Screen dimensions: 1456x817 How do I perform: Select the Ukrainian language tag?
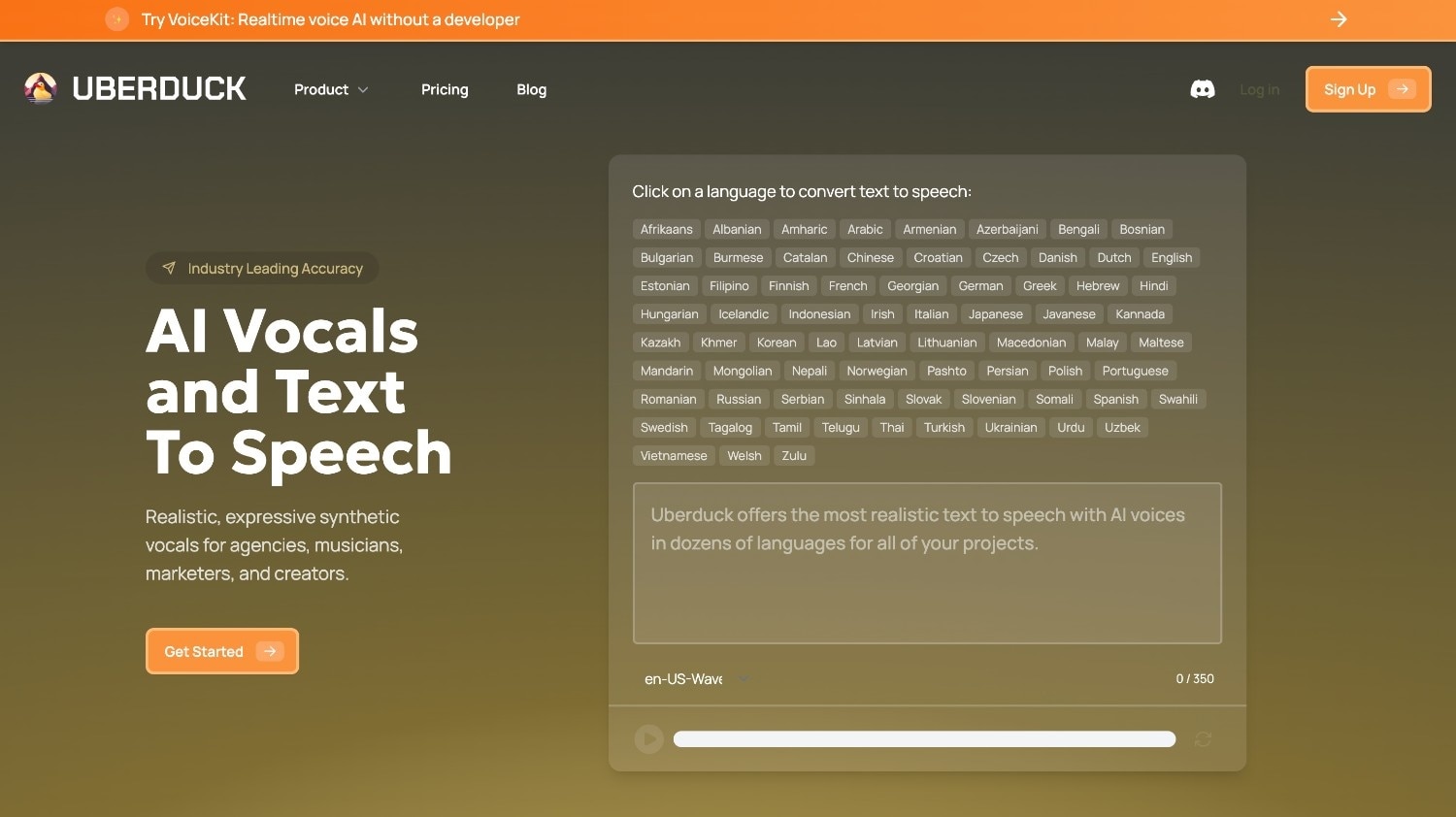1011,427
